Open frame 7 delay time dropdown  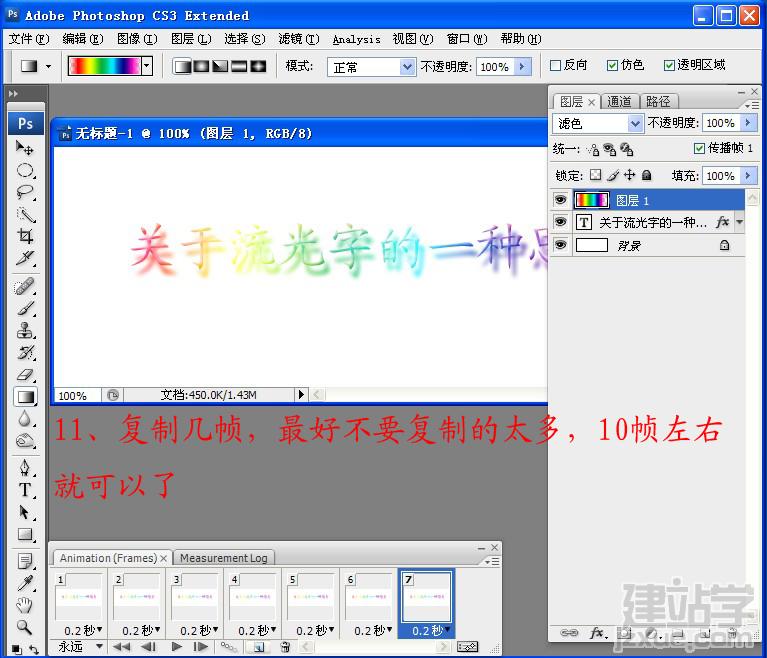tap(447, 629)
